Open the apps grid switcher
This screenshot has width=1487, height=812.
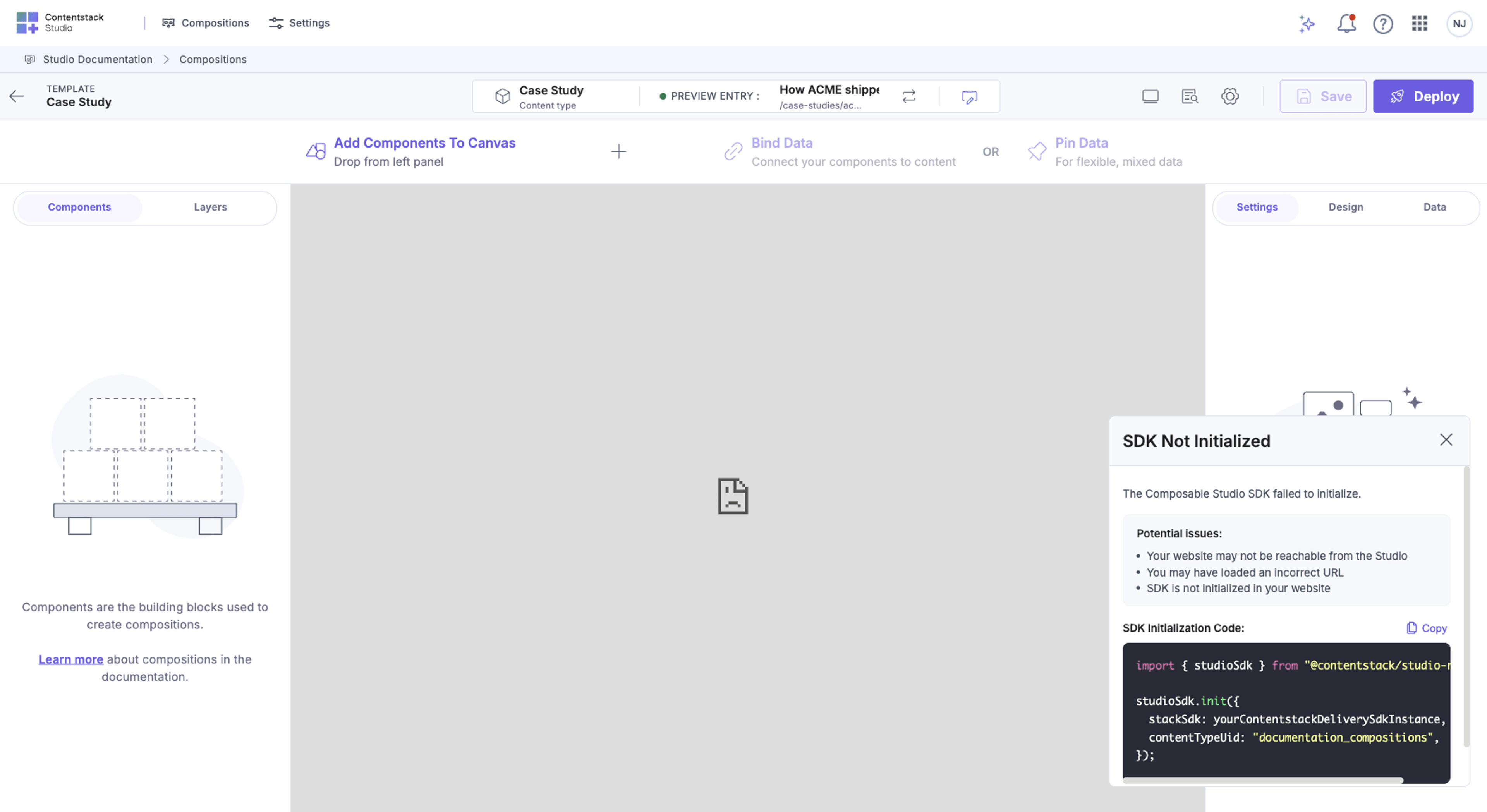coord(1420,23)
